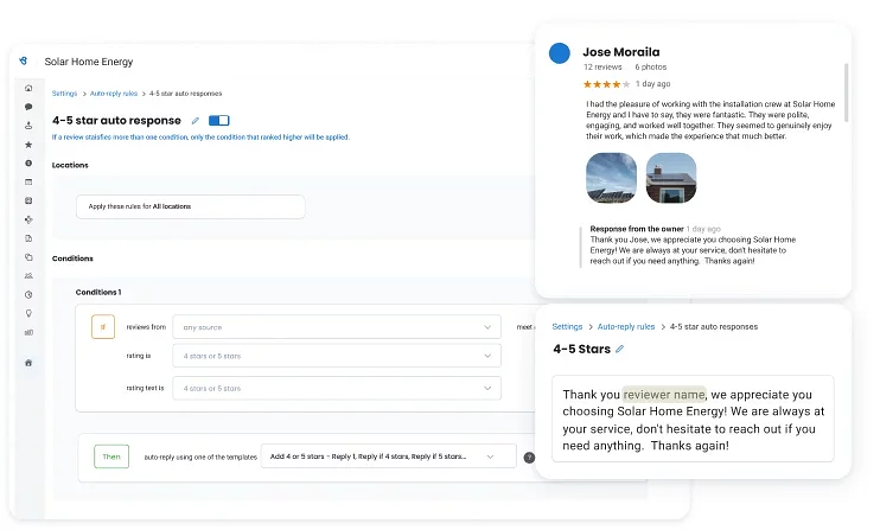
Task: Click inside the reply template text box
Action: 693,419
